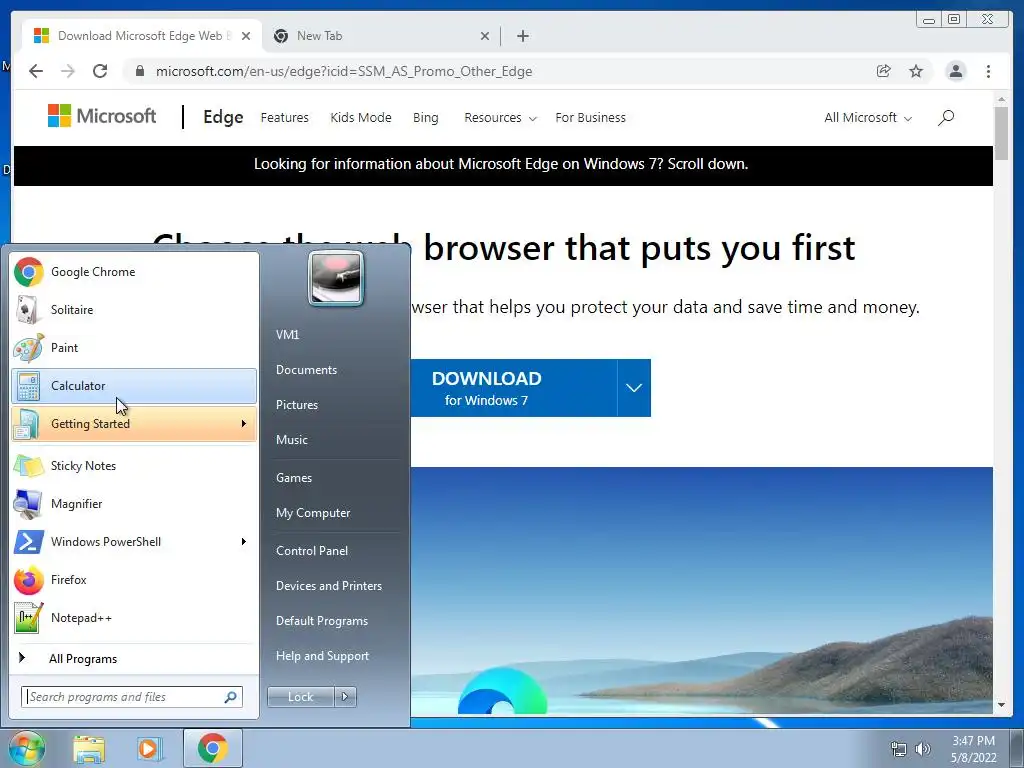Open Features in Edge navigation
The width and height of the screenshot is (1024, 768).
click(284, 118)
